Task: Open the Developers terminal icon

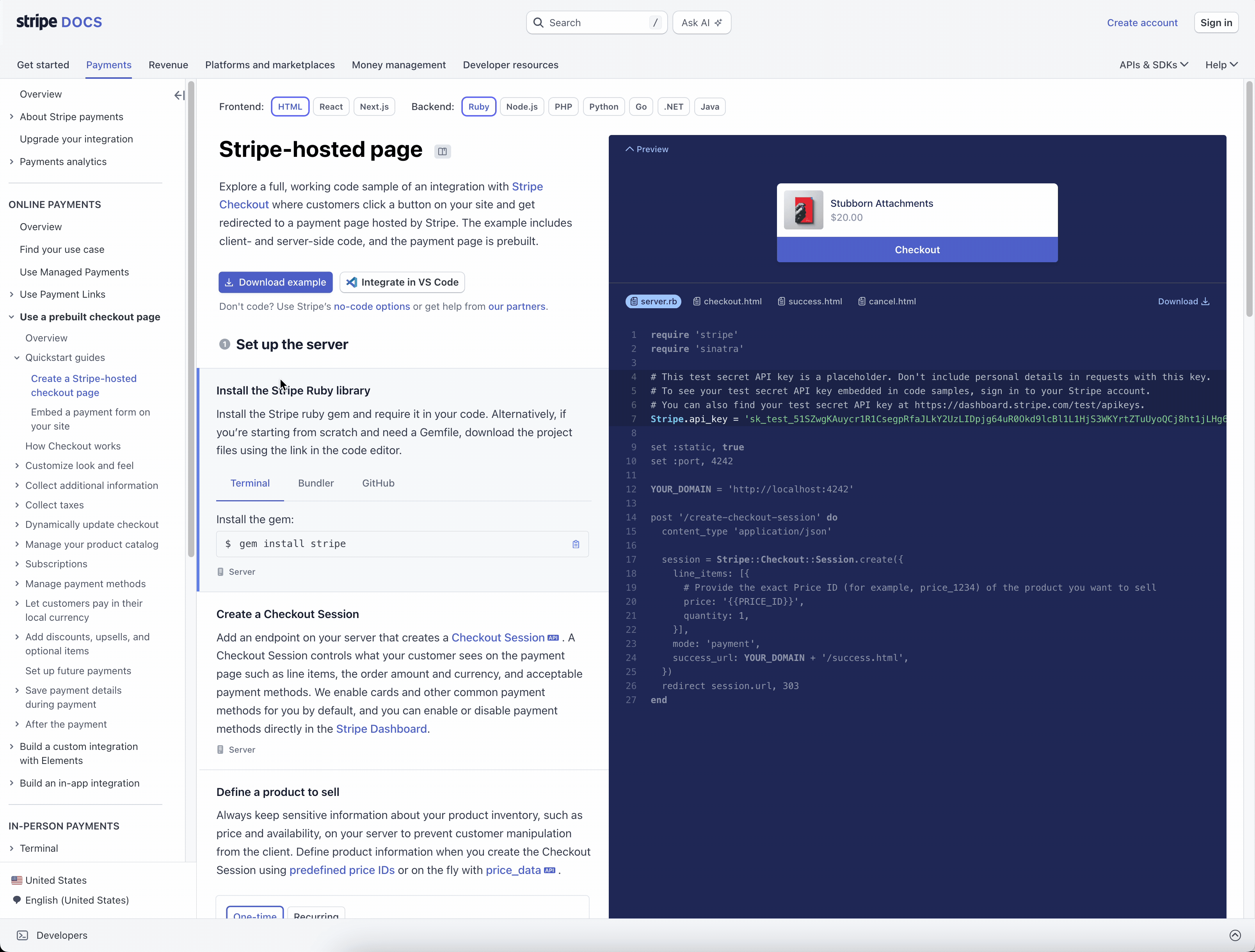Action: click(x=23, y=935)
